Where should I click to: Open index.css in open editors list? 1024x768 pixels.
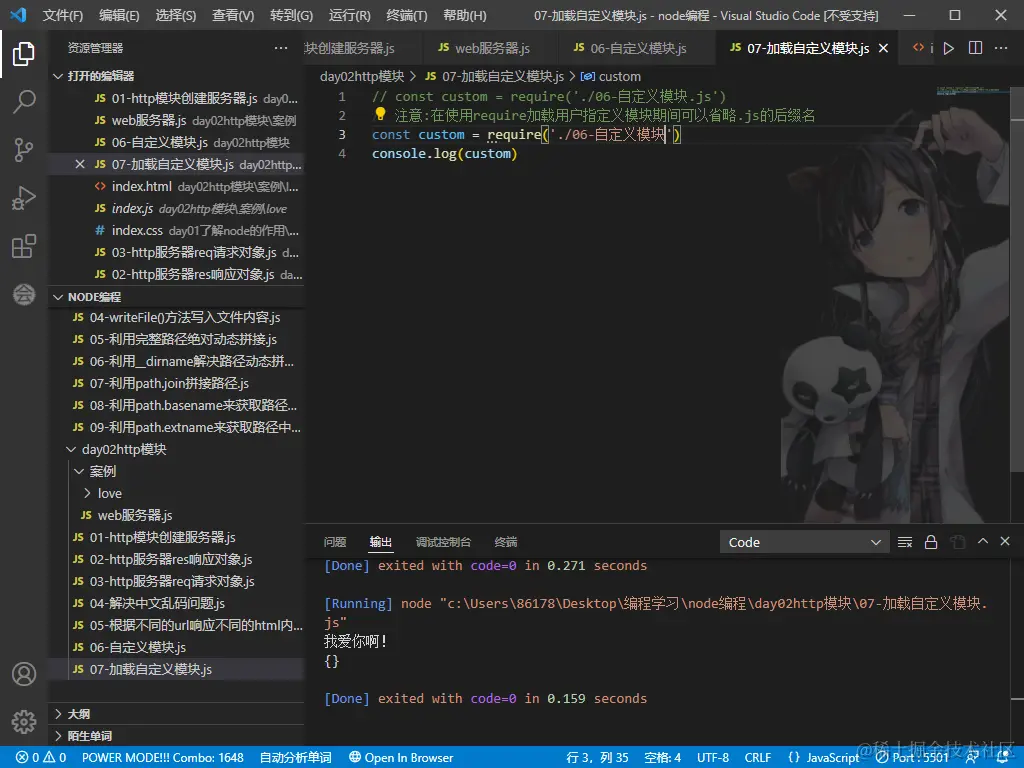[x=176, y=231]
